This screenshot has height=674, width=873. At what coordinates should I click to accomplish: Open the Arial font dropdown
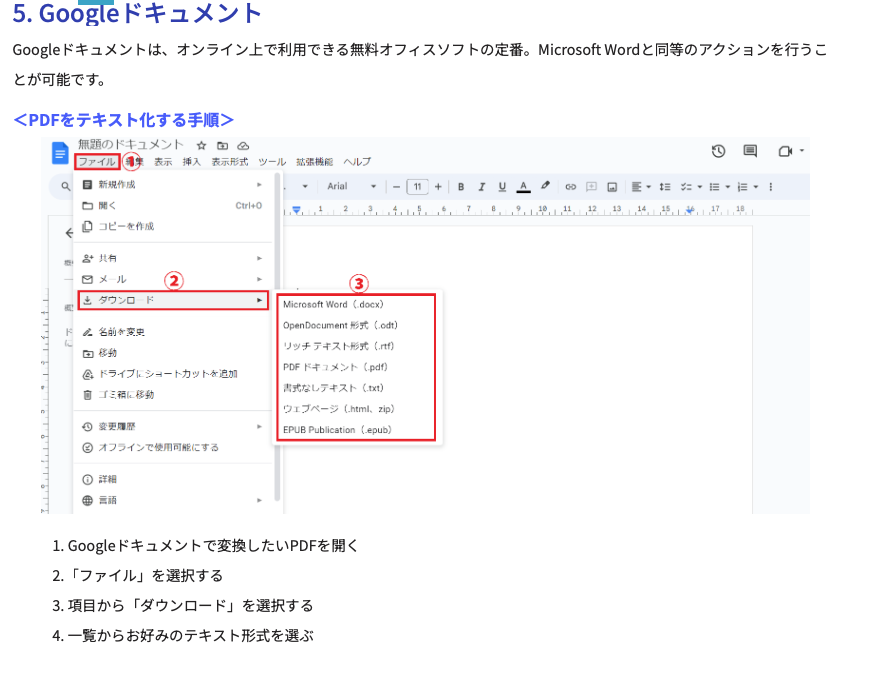click(x=350, y=186)
